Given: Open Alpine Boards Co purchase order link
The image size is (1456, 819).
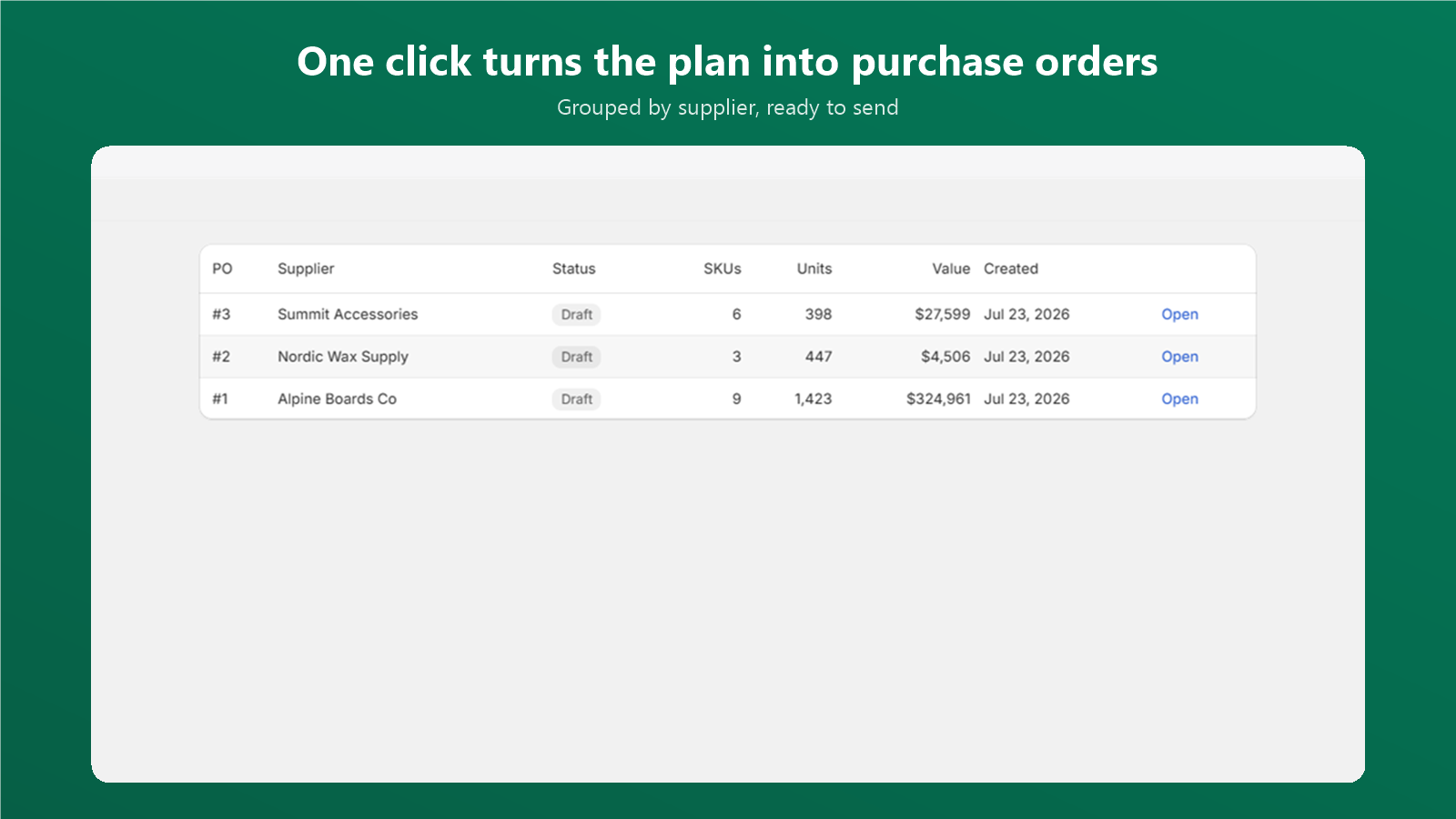Looking at the screenshot, I should click(x=1179, y=399).
